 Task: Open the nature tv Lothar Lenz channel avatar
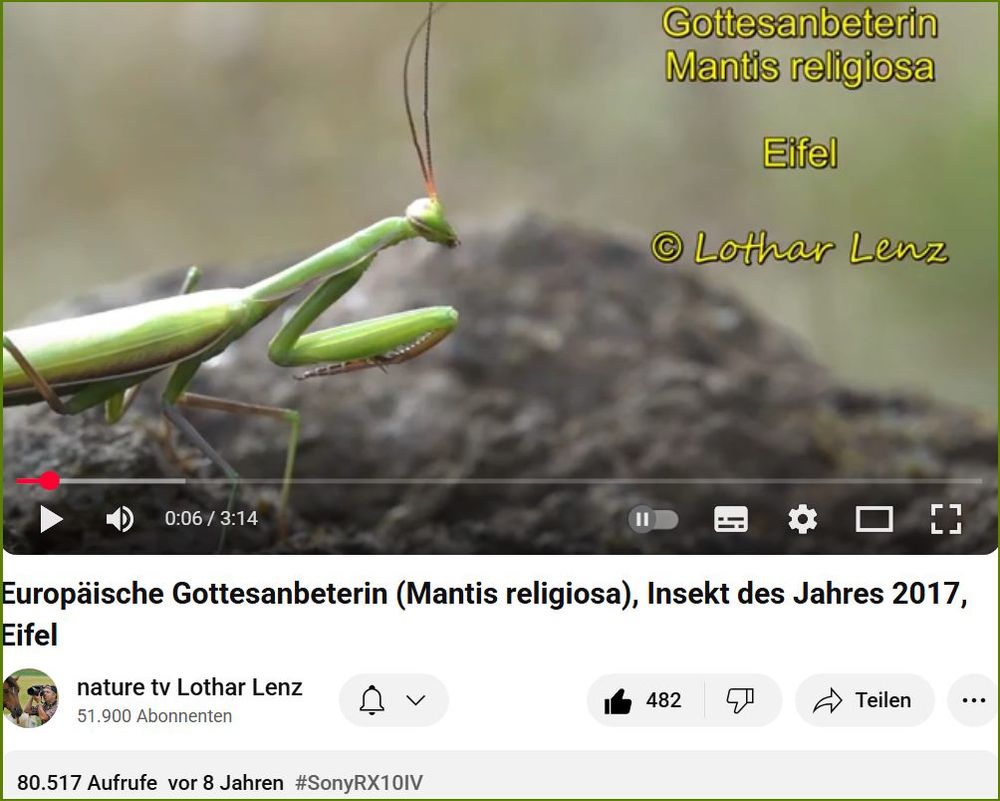31,699
